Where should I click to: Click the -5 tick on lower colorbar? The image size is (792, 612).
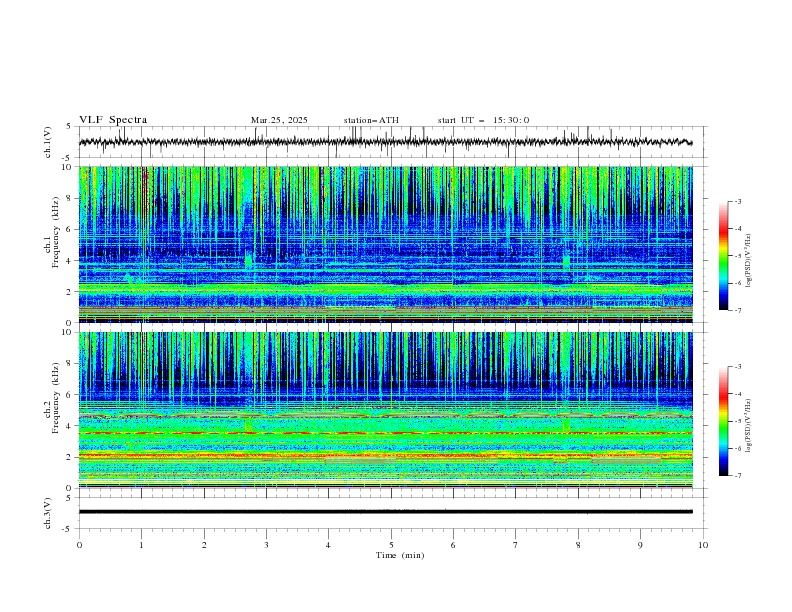(x=737, y=421)
